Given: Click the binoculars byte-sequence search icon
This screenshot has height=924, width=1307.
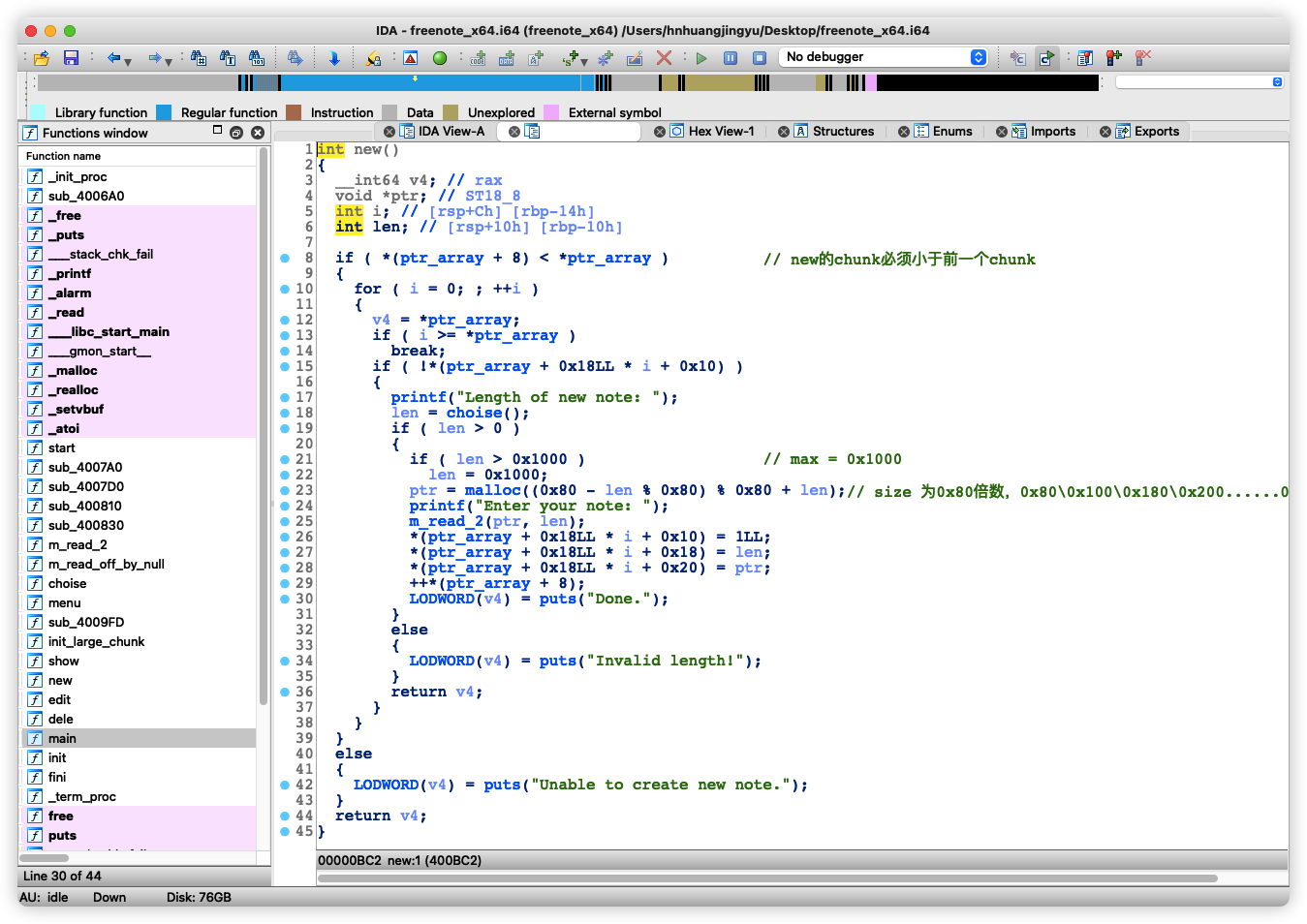Looking at the screenshot, I should pos(257,58).
